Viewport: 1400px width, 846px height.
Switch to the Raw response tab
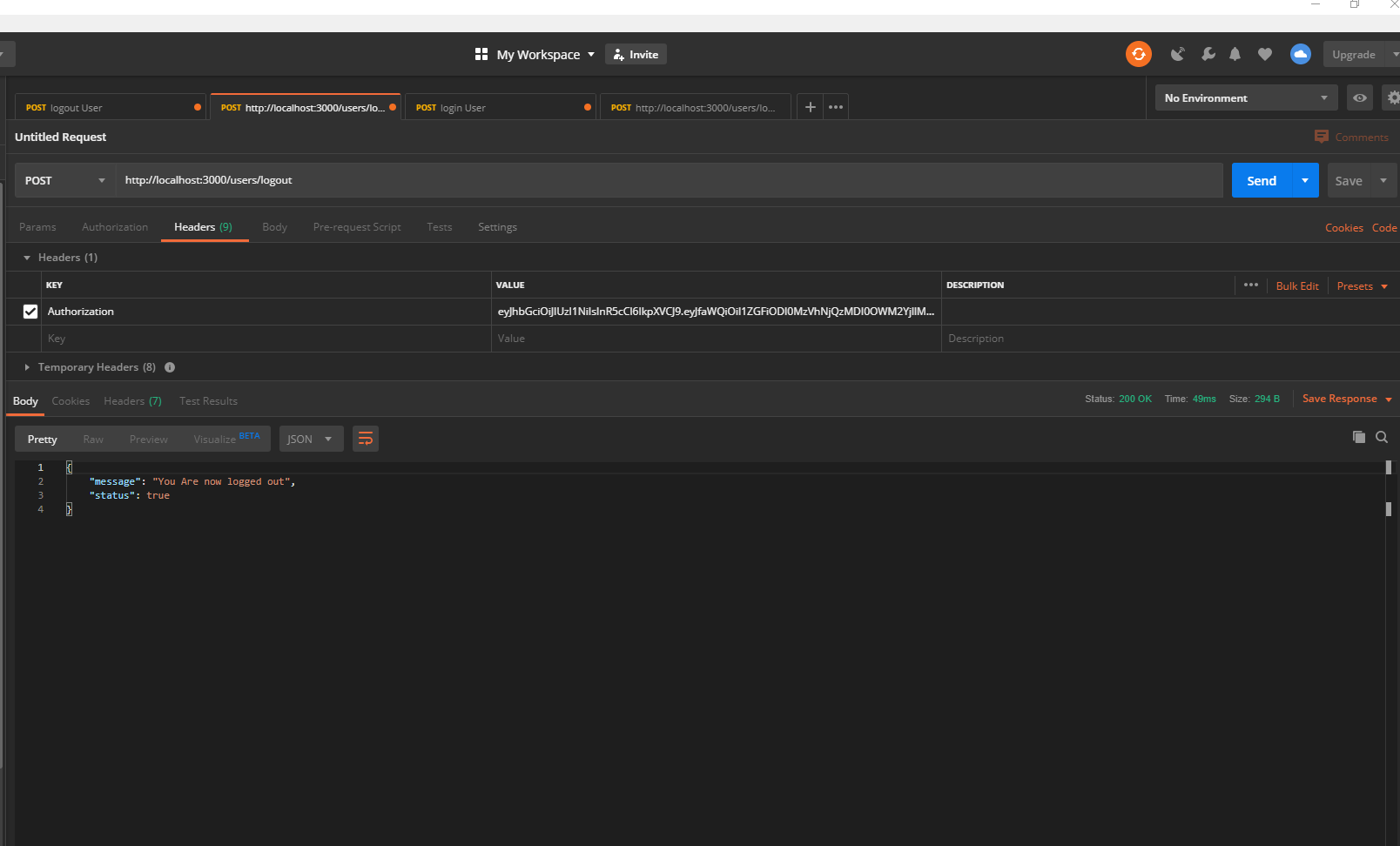[92, 439]
